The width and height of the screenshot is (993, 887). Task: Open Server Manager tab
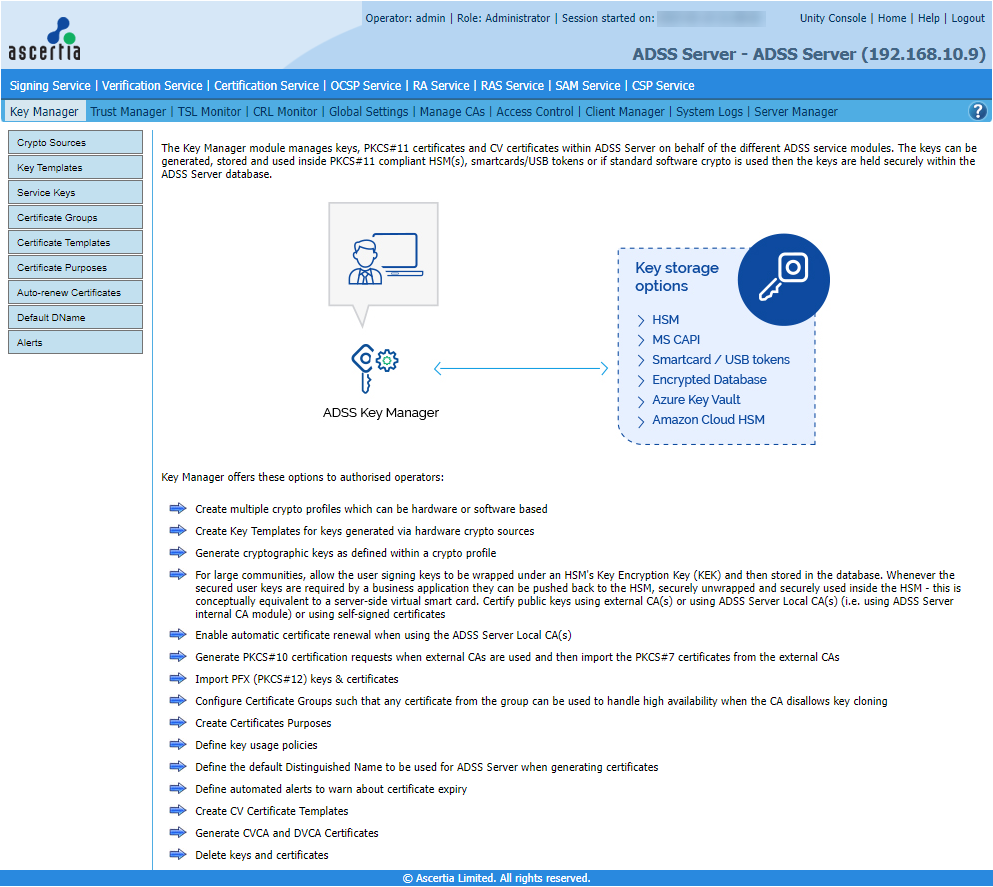pyautogui.click(x=795, y=111)
